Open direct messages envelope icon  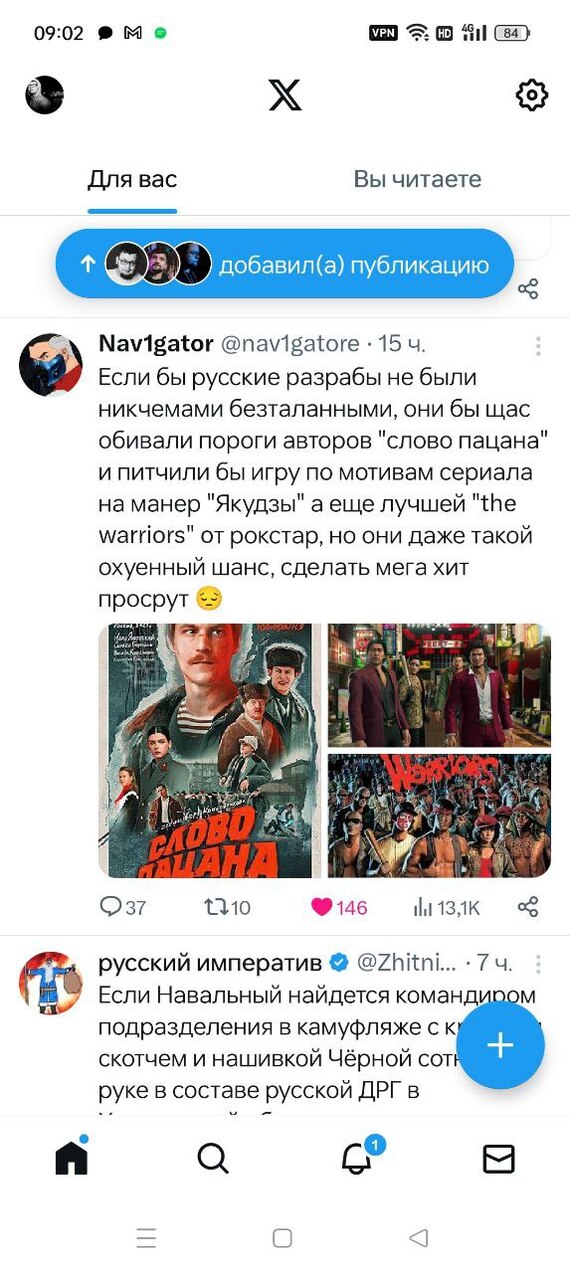click(498, 1158)
